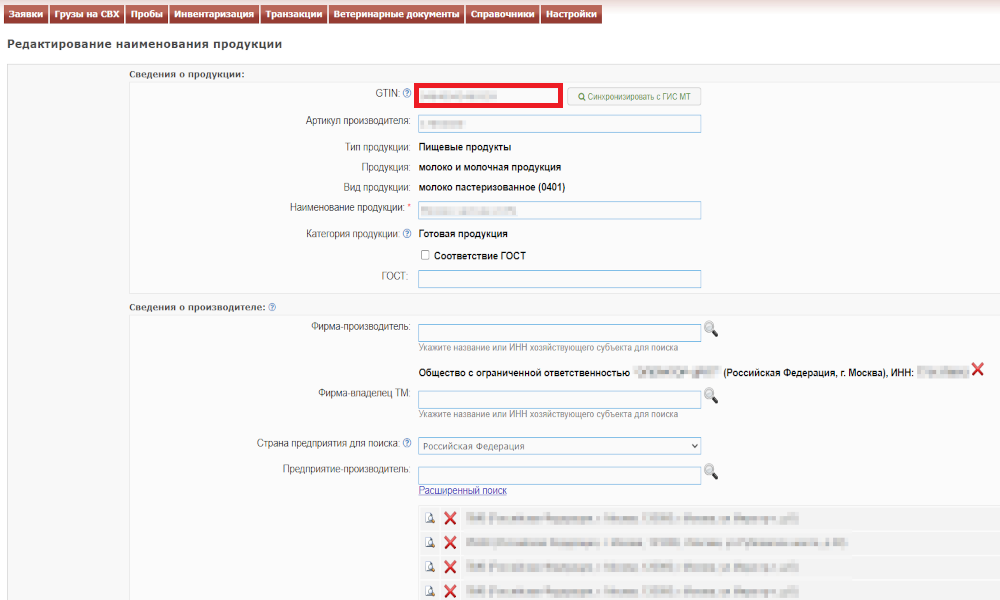Toggle the Соответствие ГОСТ checkbox
Image resolution: width=1000 pixels, height=600 pixels.
pyautogui.click(x=425, y=255)
